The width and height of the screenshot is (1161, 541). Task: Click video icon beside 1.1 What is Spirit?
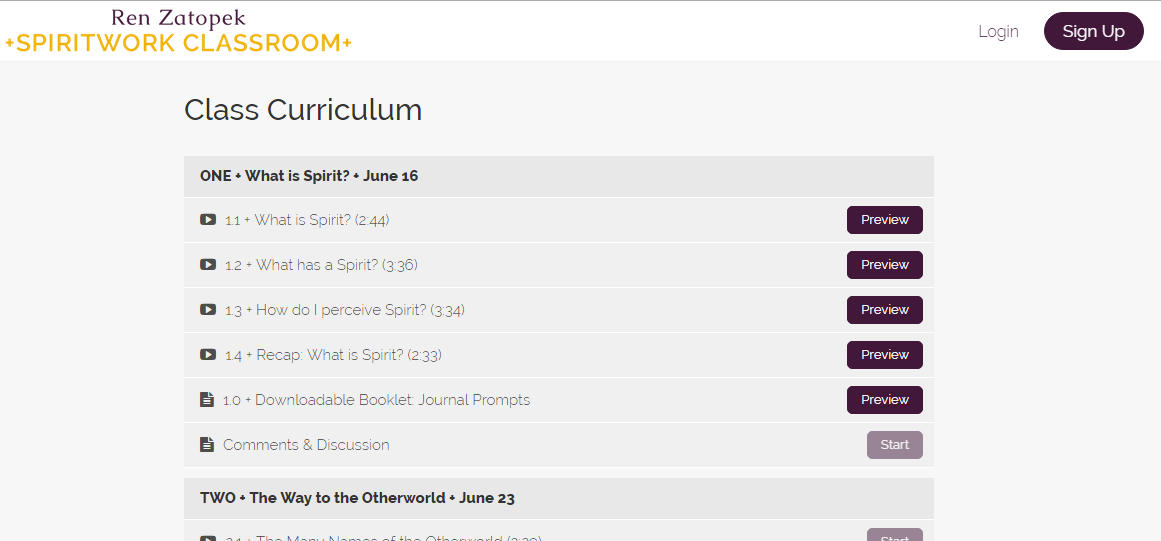[x=208, y=220]
